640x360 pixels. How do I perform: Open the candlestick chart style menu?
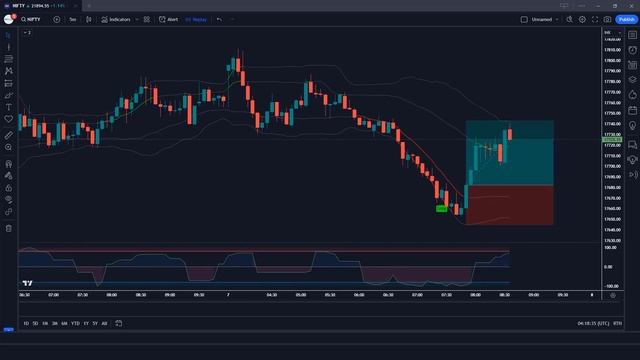[x=89, y=19]
